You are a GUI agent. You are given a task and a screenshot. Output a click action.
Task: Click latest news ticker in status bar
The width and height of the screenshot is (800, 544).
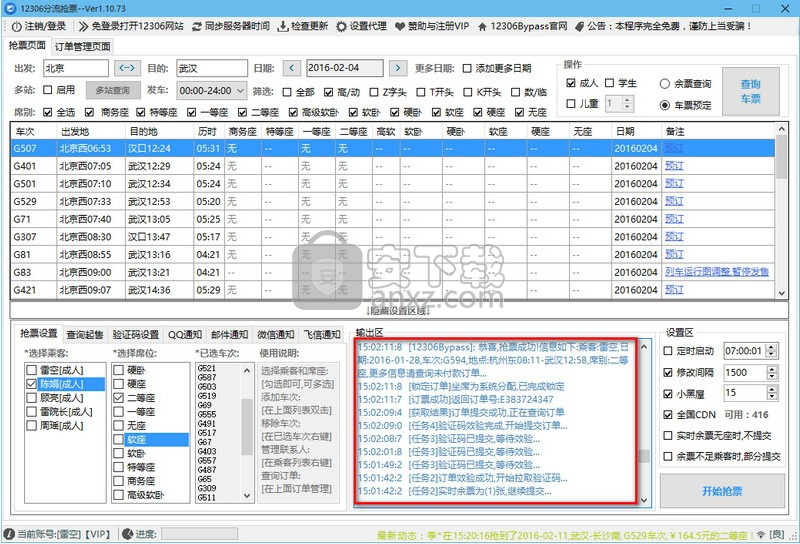(x=564, y=535)
